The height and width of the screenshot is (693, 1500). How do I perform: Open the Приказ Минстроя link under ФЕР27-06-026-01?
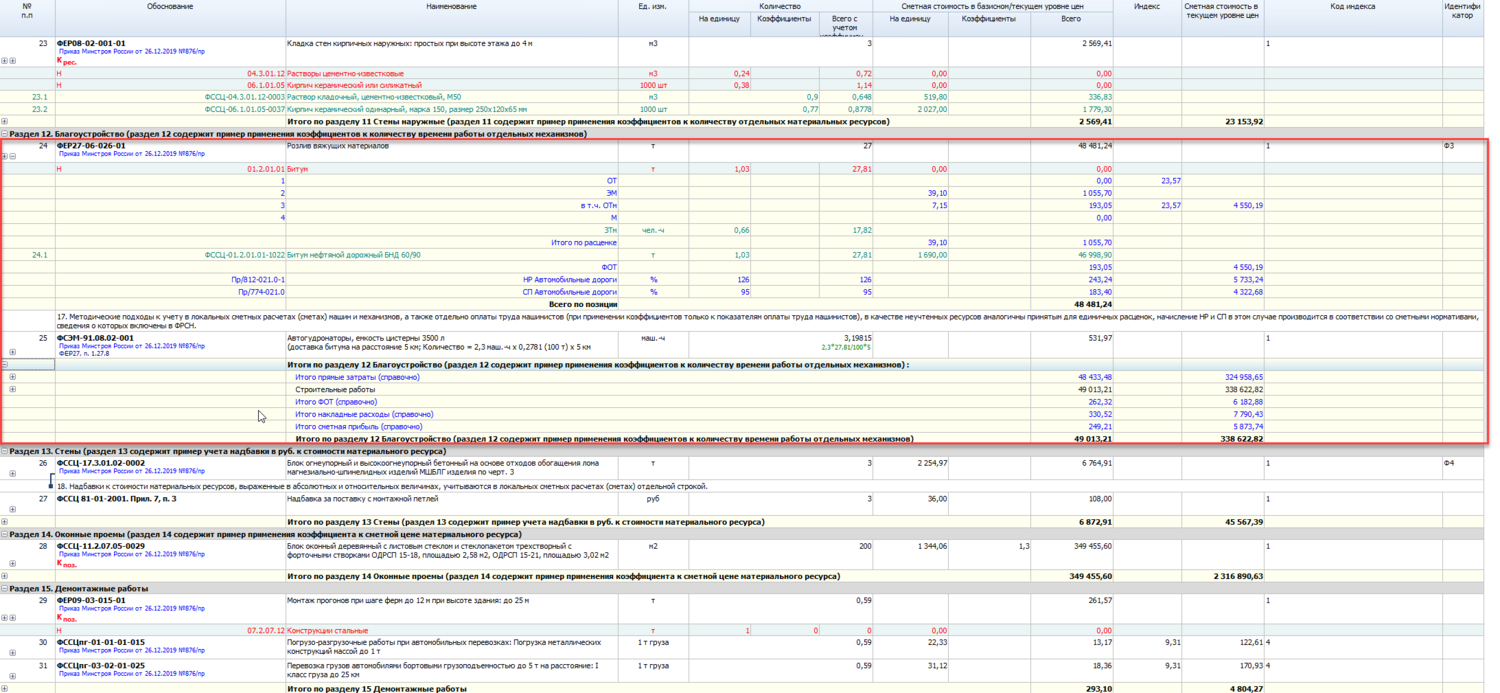tap(131, 154)
